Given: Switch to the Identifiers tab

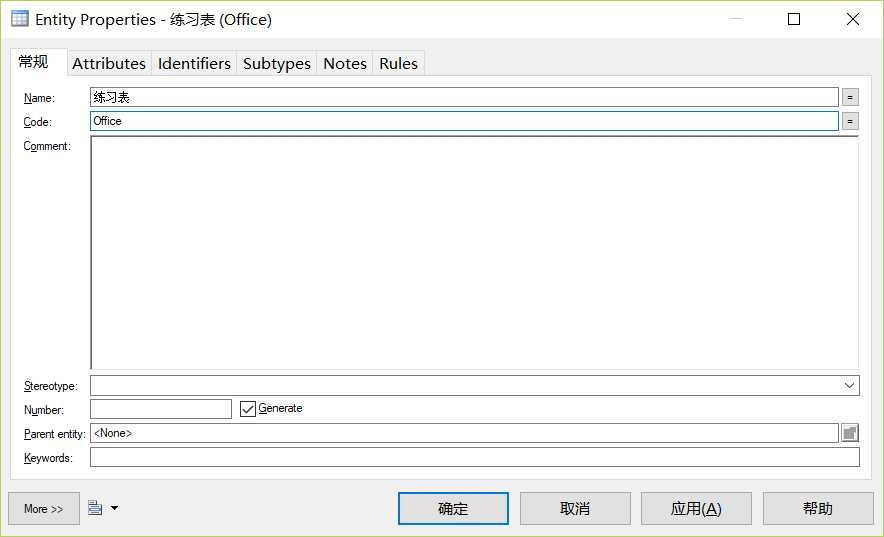Looking at the screenshot, I should [194, 63].
